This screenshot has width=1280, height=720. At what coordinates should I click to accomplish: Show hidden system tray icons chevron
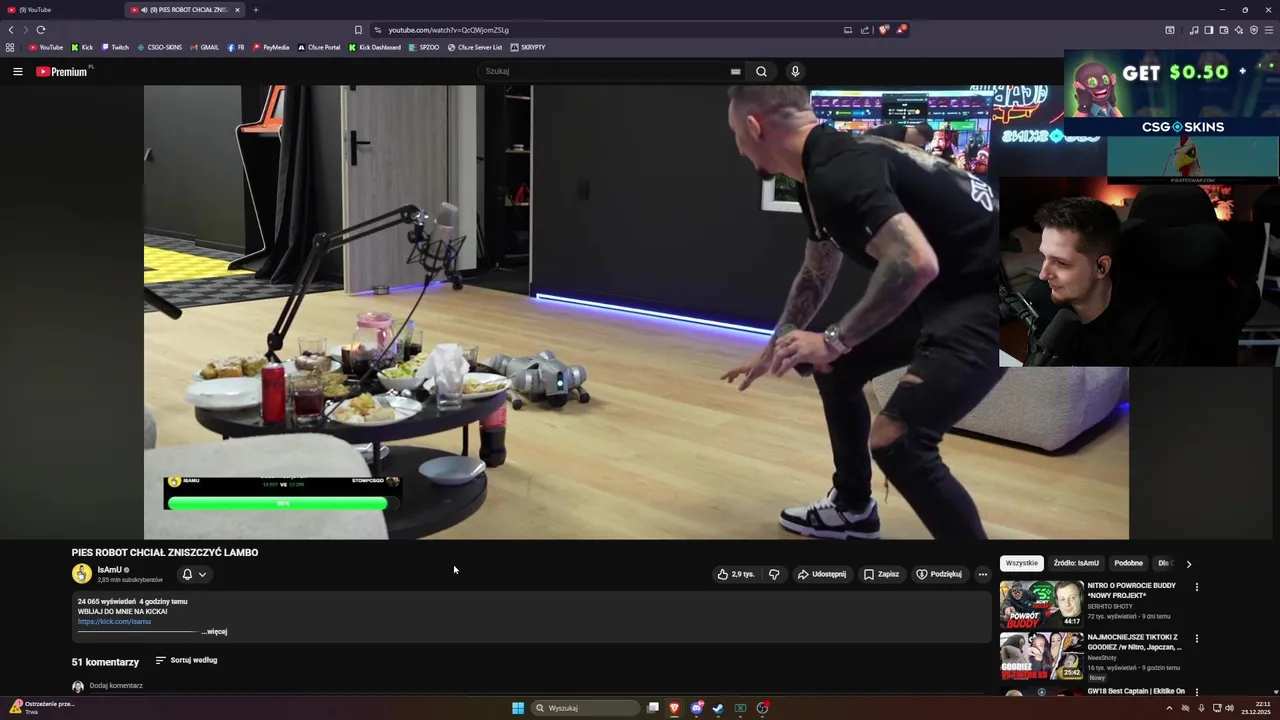pos(1169,708)
